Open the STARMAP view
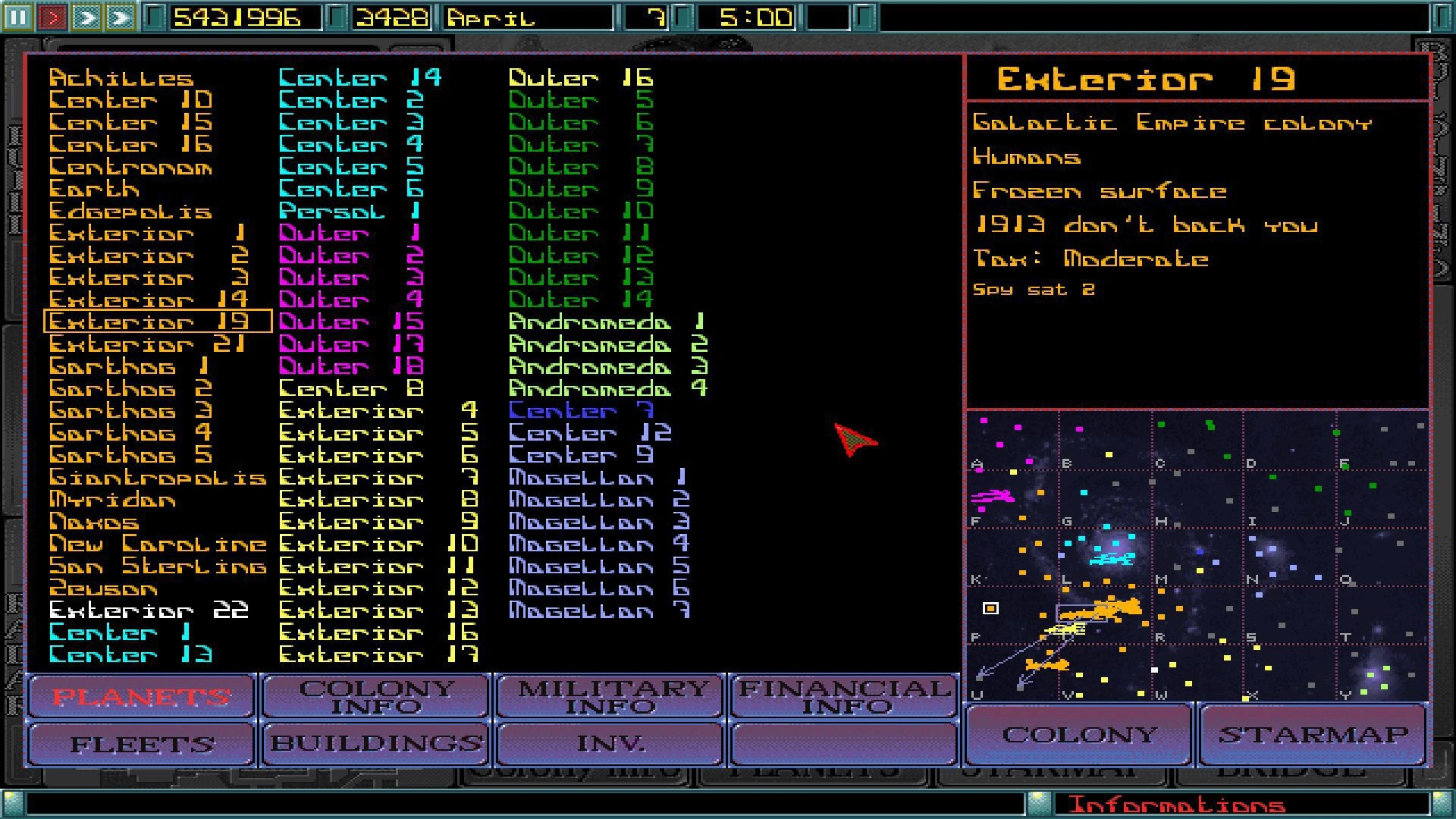The height and width of the screenshot is (819, 1456). click(1314, 733)
